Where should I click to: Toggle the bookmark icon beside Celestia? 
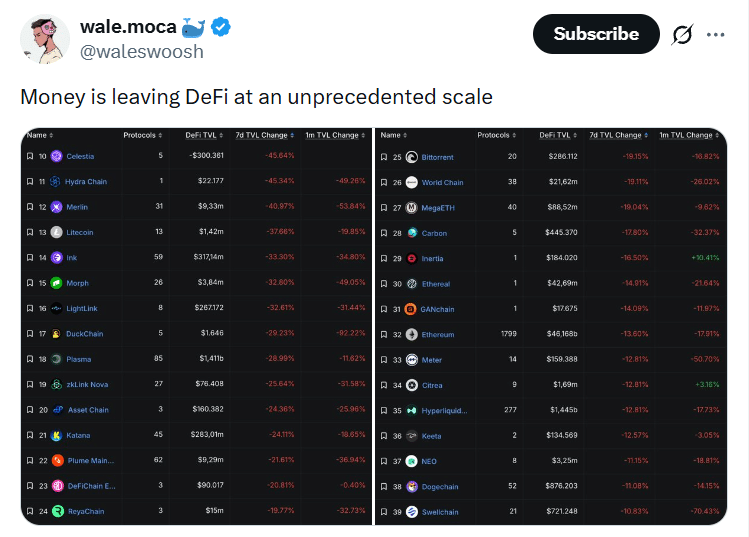[x=29, y=156]
